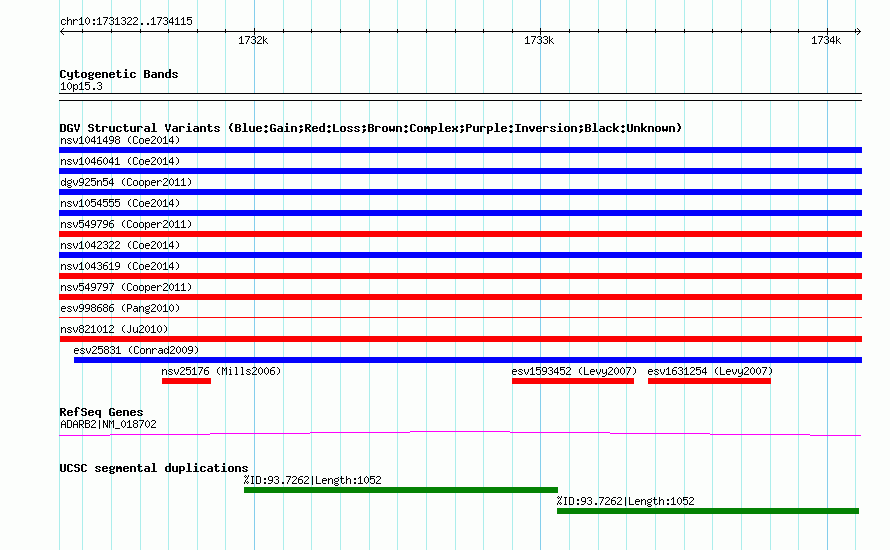
Task: Open the nsv25176 (Mills2006) label
Action: point(221,371)
